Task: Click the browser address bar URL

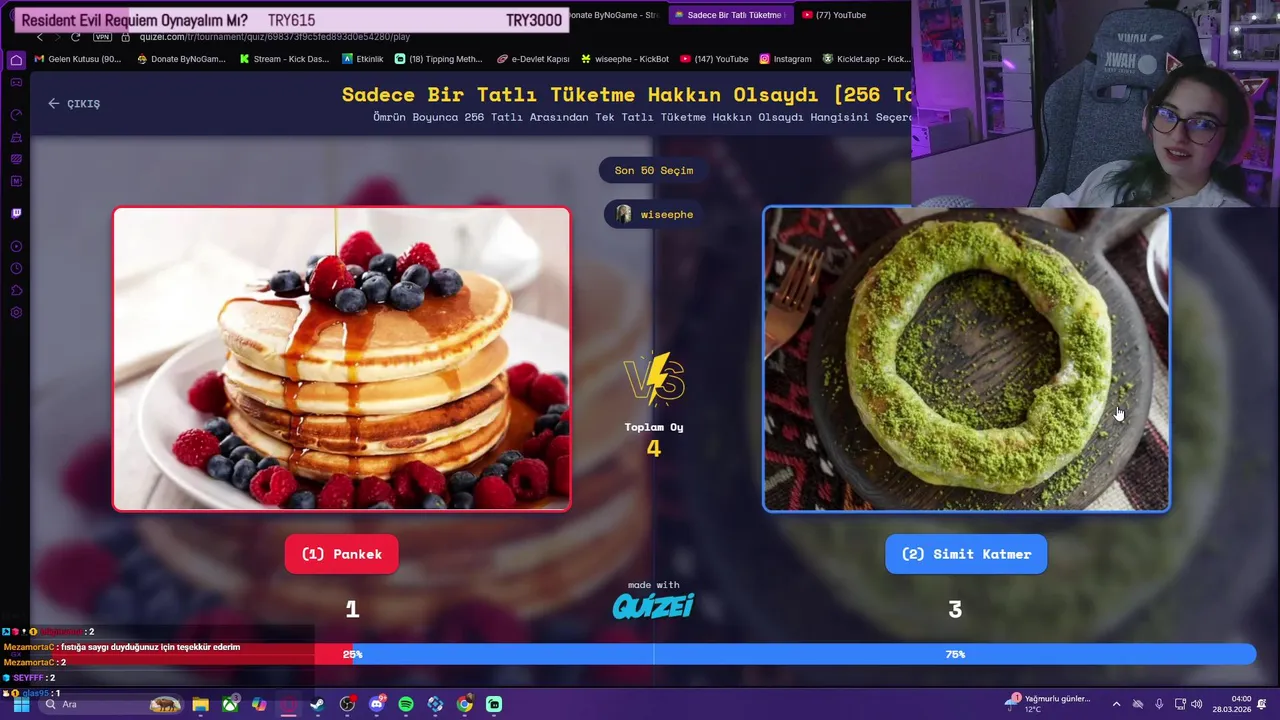Action: 275,37
